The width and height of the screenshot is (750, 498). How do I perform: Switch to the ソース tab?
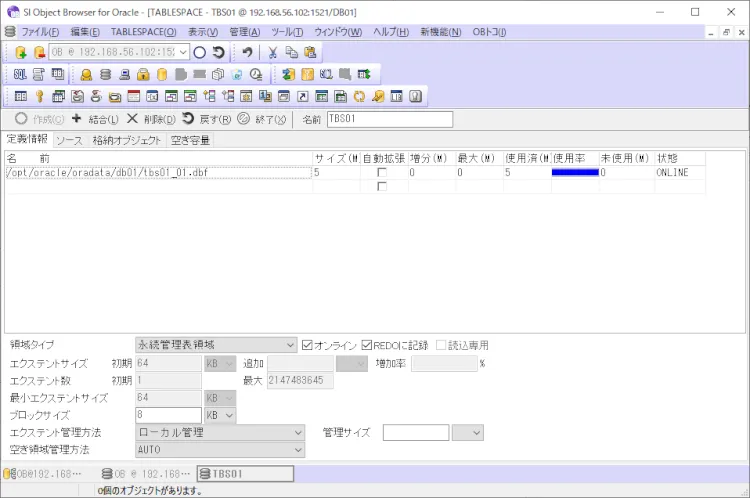tap(69, 140)
